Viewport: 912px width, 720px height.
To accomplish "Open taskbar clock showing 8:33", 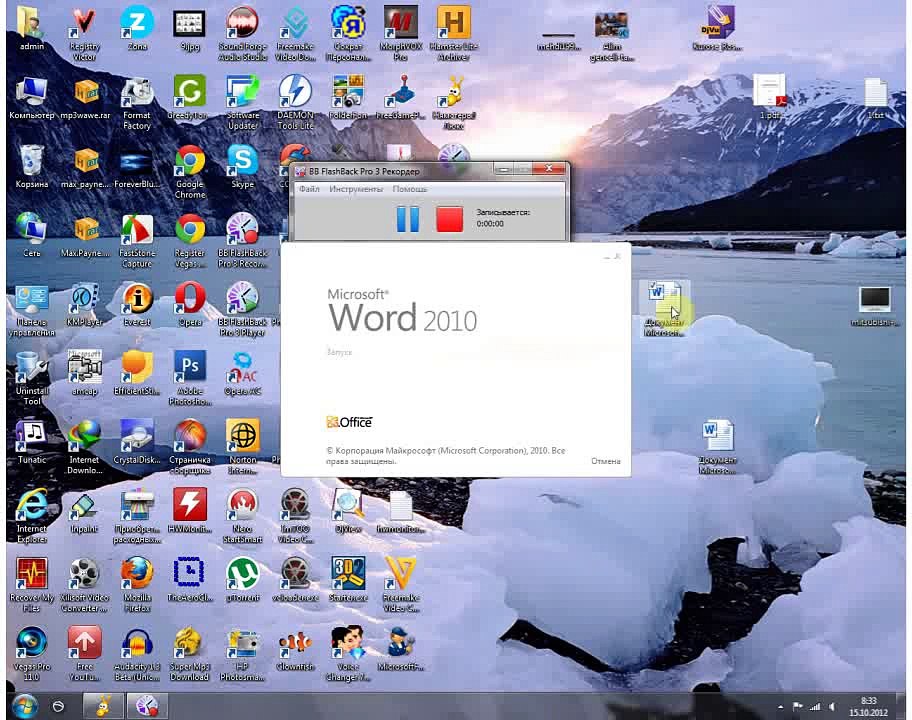I will [868, 707].
